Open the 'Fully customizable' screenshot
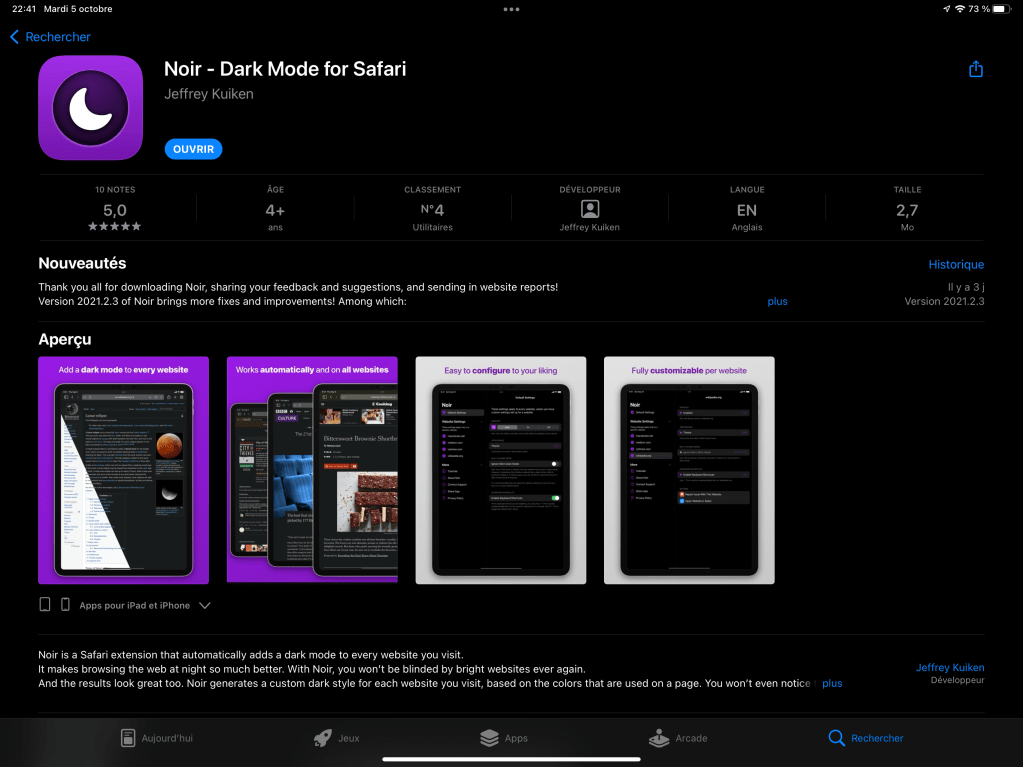 pyautogui.click(x=689, y=469)
